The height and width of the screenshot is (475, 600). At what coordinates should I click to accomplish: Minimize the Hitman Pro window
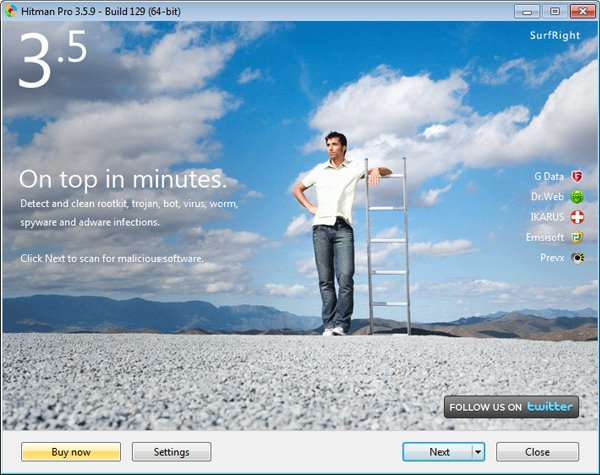pos(527,11)
